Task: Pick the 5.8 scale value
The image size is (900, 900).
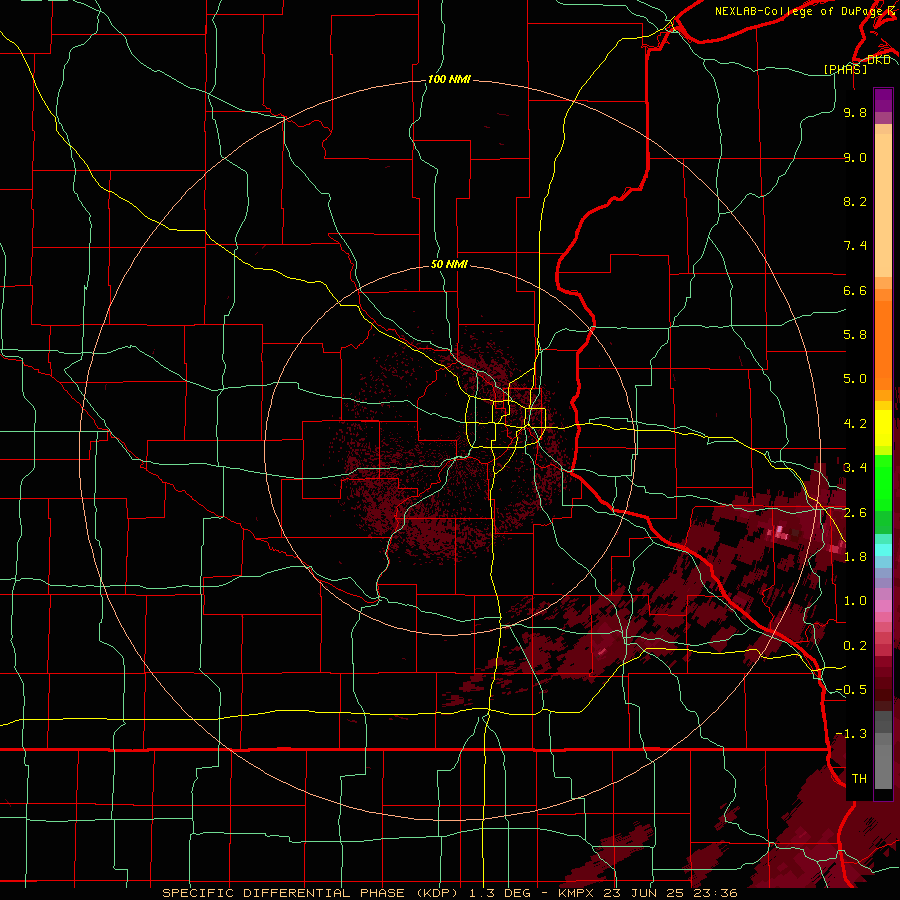Action: (855, 335)
